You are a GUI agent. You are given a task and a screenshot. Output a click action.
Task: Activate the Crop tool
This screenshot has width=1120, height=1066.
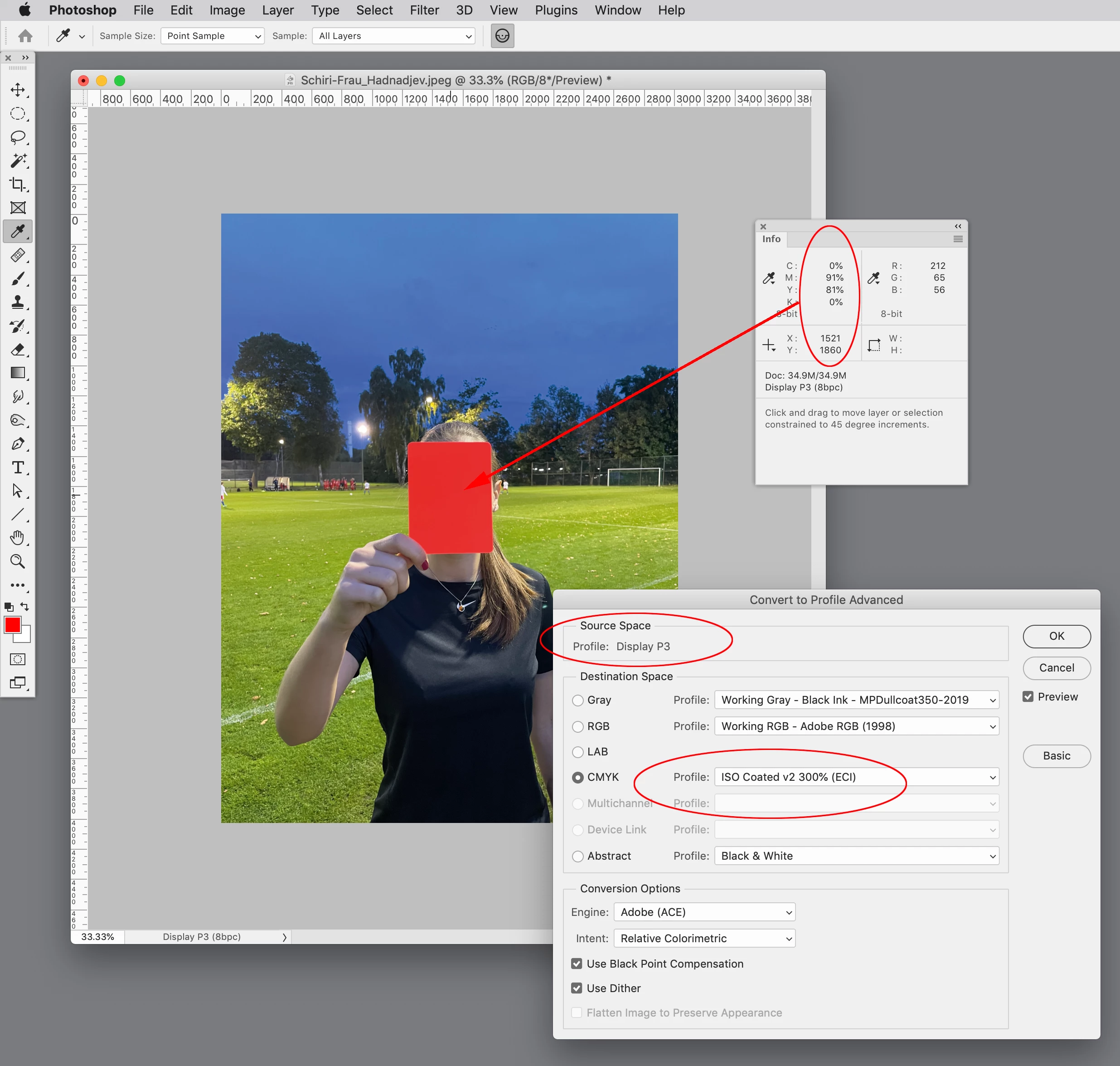click(18, 184)
